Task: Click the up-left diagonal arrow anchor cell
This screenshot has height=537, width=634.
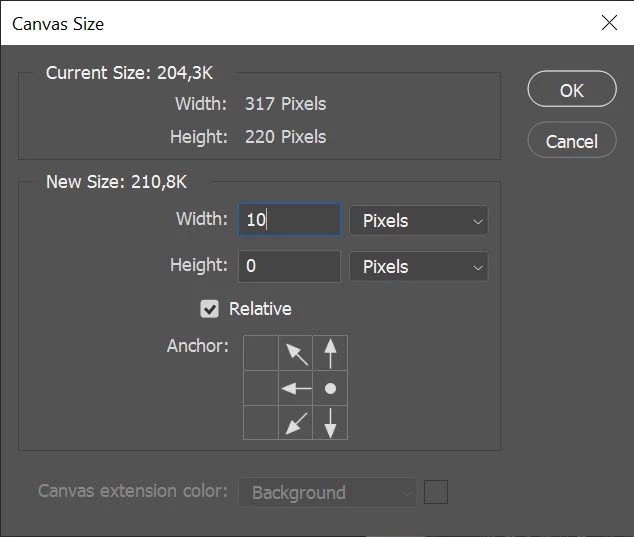Action: [296, 353]
